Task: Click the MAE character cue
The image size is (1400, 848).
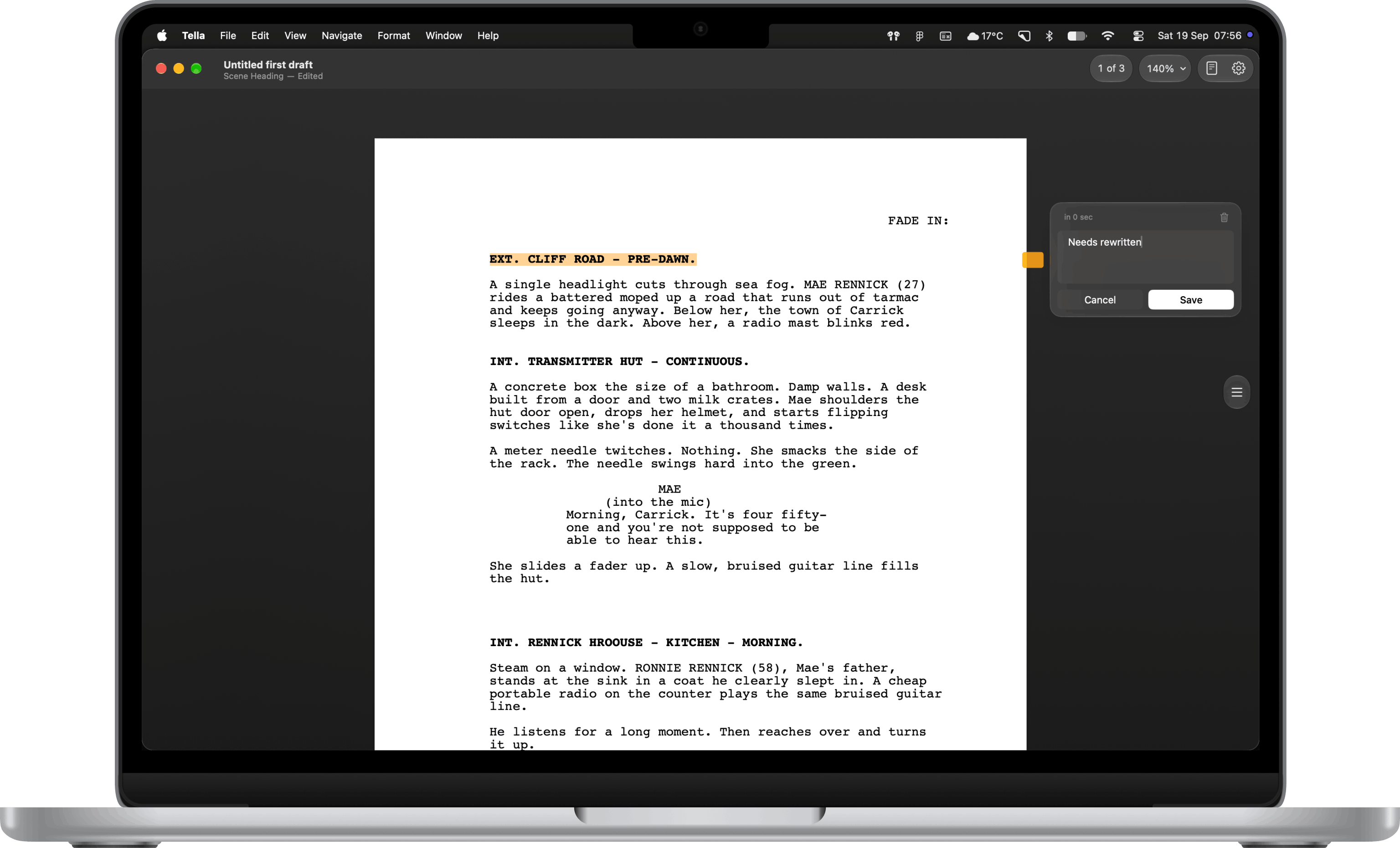Action: click(x=669, y=489)
